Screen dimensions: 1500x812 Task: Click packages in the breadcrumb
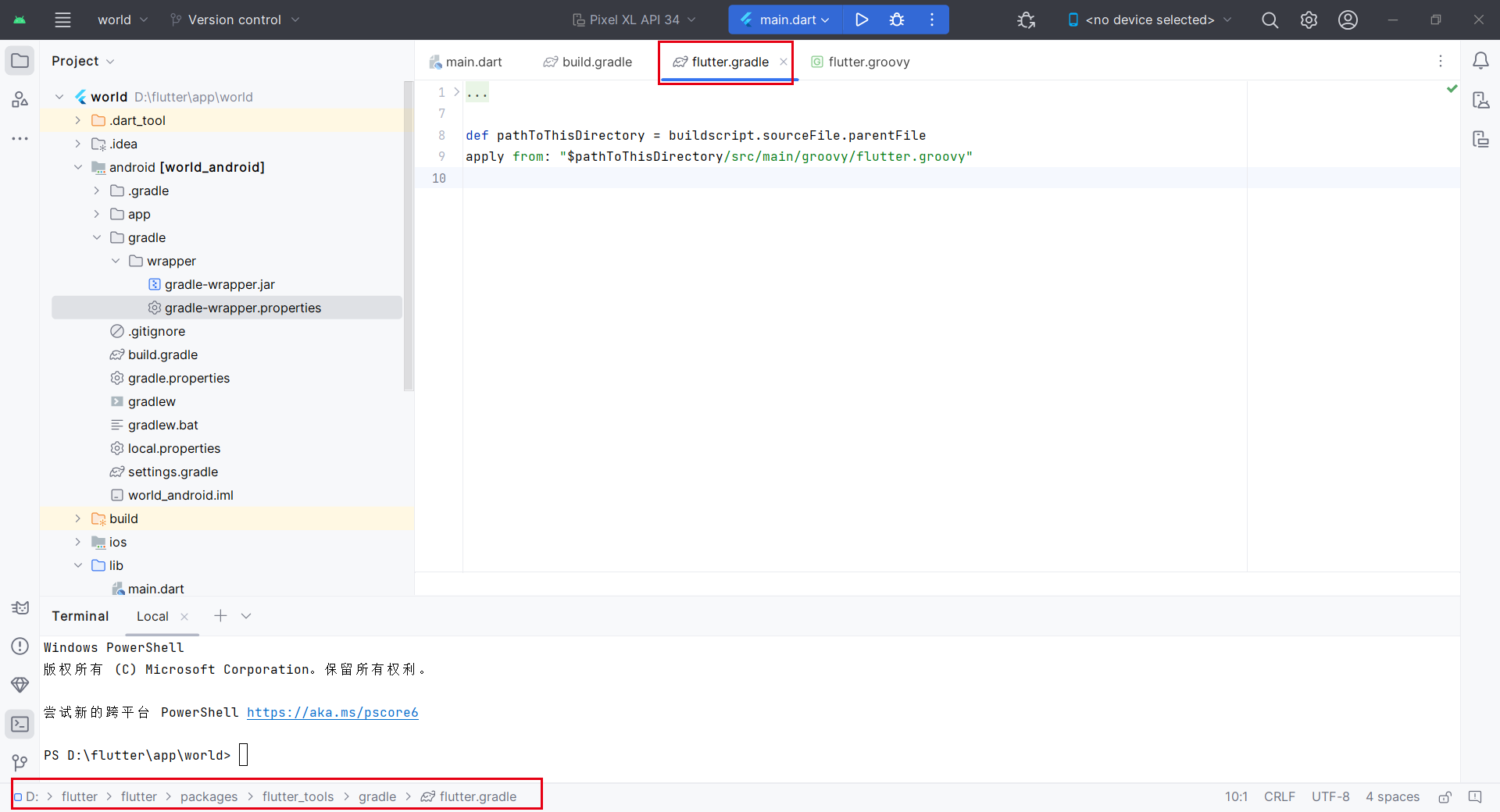pyautogui.click(x=209, y=796)
